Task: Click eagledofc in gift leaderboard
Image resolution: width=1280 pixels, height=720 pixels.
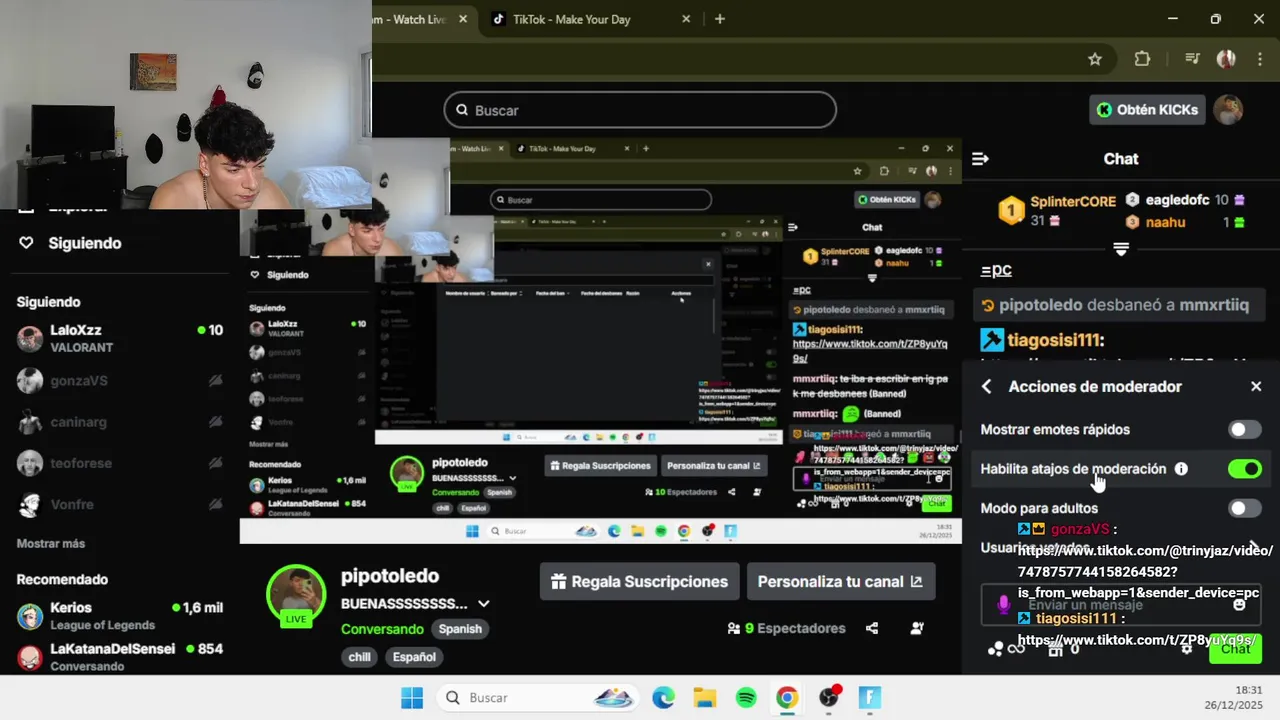Action: (x=1177, y=200)
